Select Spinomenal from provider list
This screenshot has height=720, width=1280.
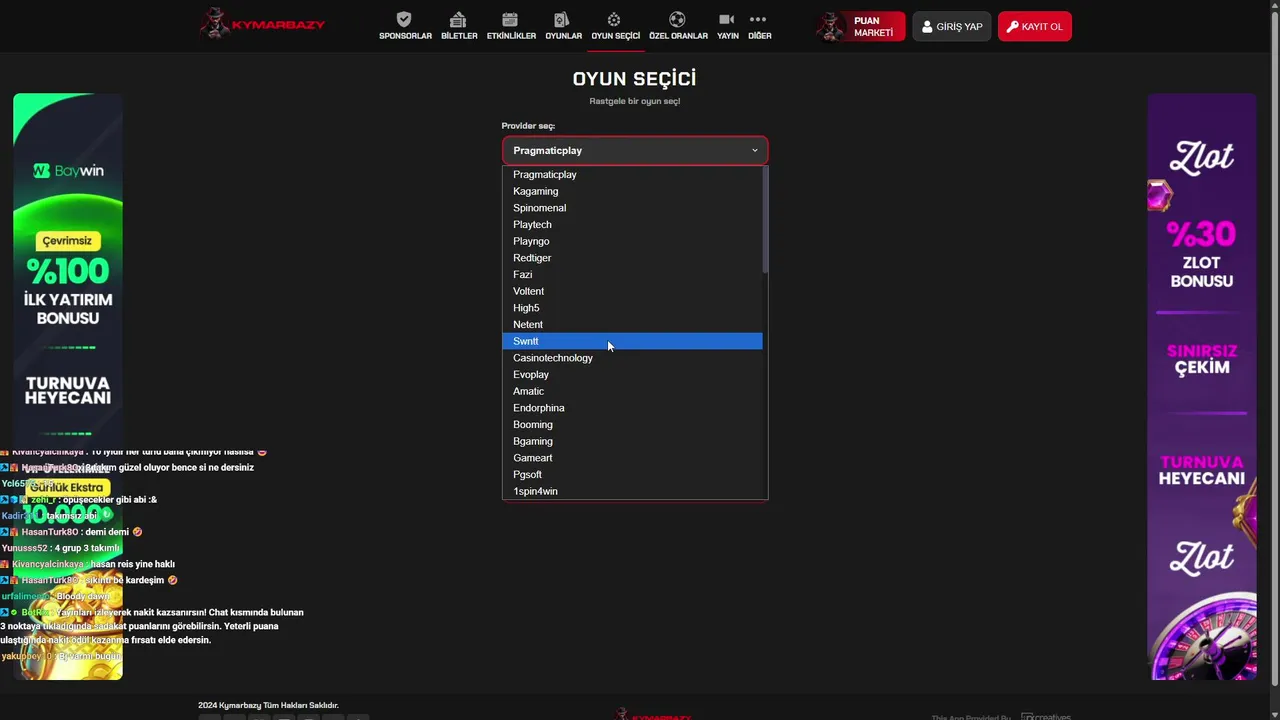coord(632,208)
